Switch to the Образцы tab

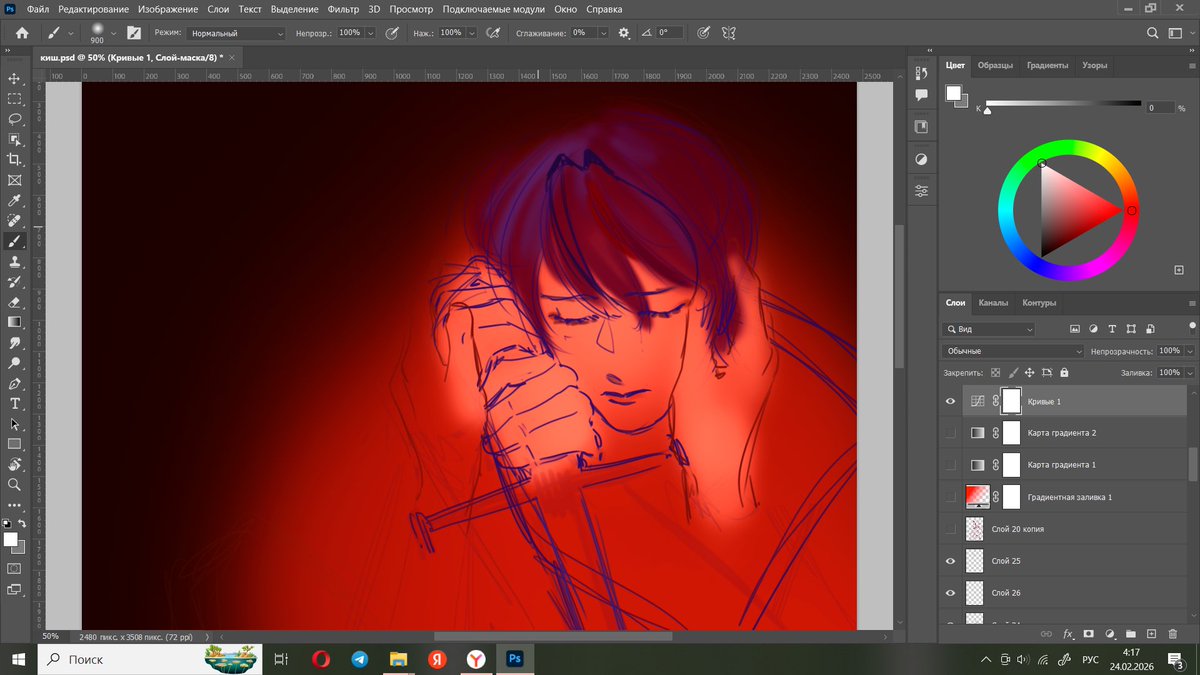pyautogui.click(x=995, y=65)
